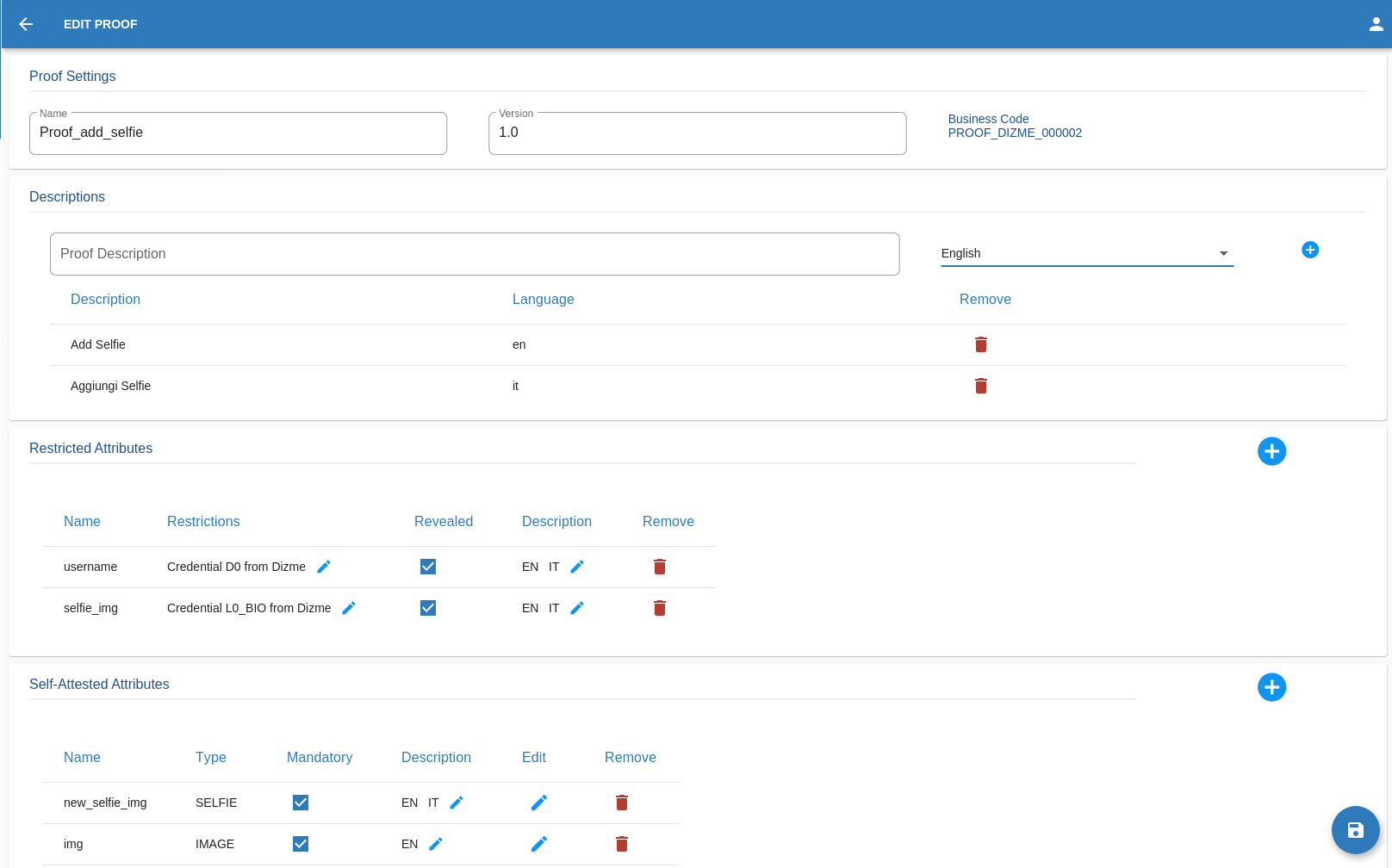This screenshot has width=1392, height=868.
Task: Click 'Credential L0_BIO from Dizme' text
Action: click(249, 608)
